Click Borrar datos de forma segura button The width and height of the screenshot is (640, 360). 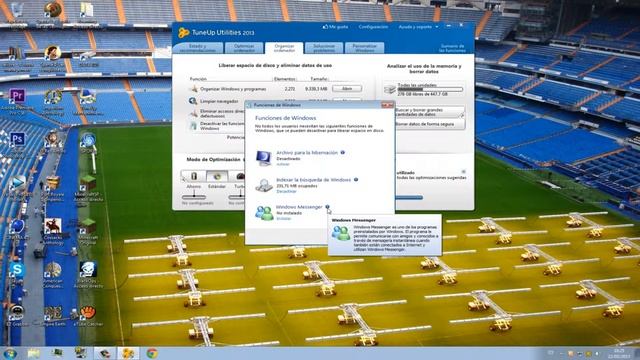pyautogui.click(x=429, y=124)
